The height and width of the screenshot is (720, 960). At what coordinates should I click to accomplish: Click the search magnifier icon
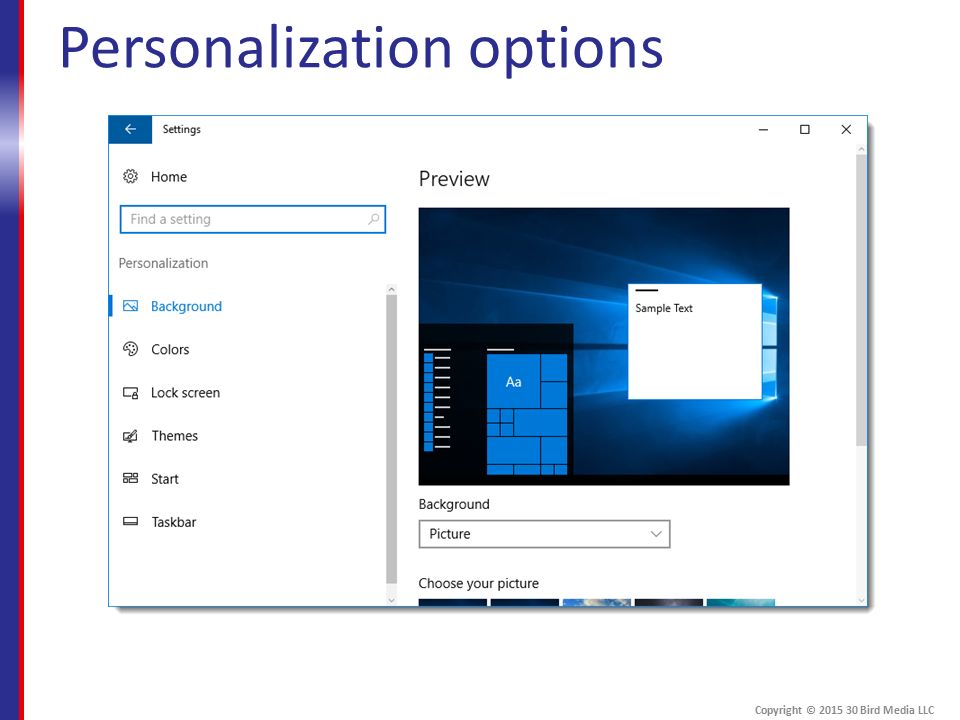373,219
